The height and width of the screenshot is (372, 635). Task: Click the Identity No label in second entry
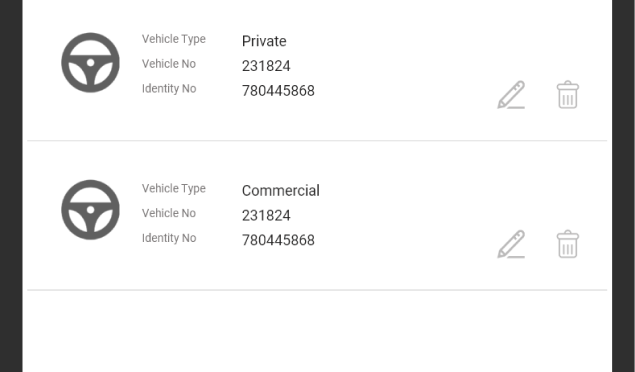169,238
